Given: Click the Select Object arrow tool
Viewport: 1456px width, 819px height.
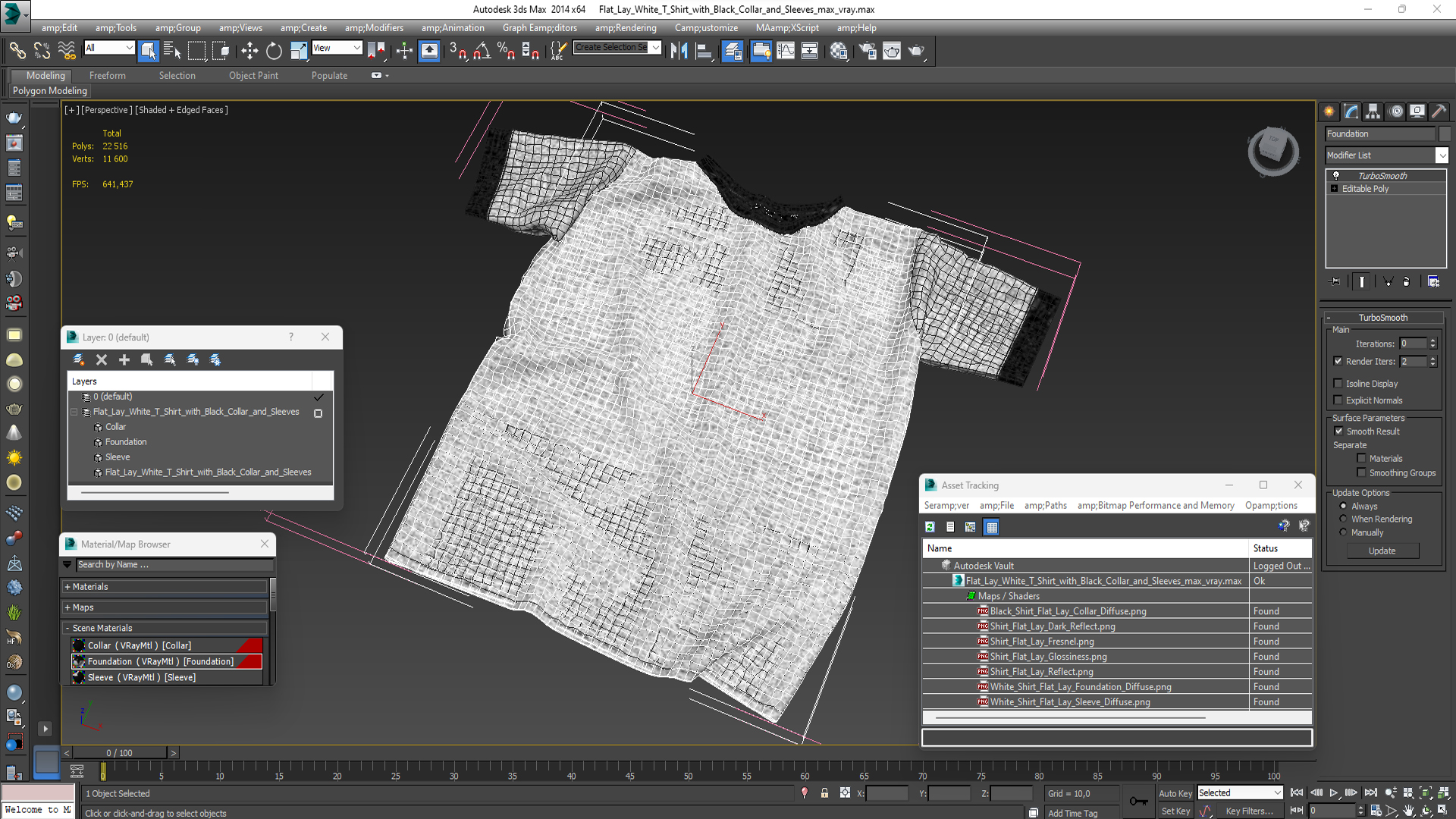Looking at the screenshot, I should (x=148, y=51).
